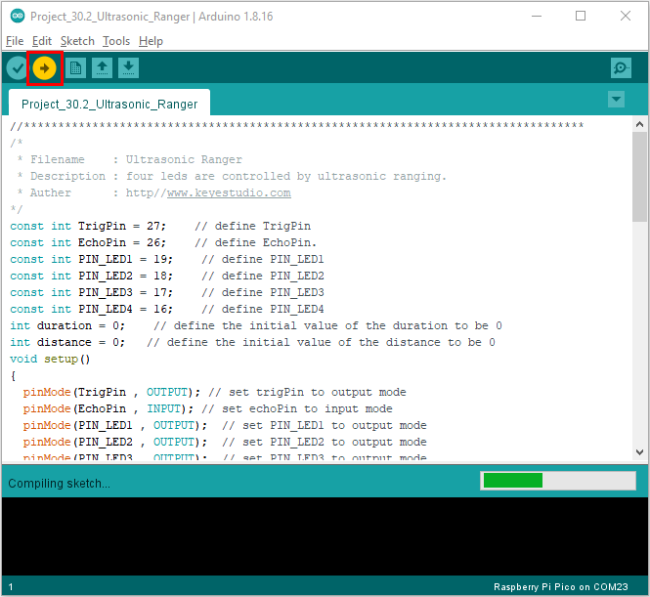Open the File menu
Viewport: 650px width, 597px height.
15,41
